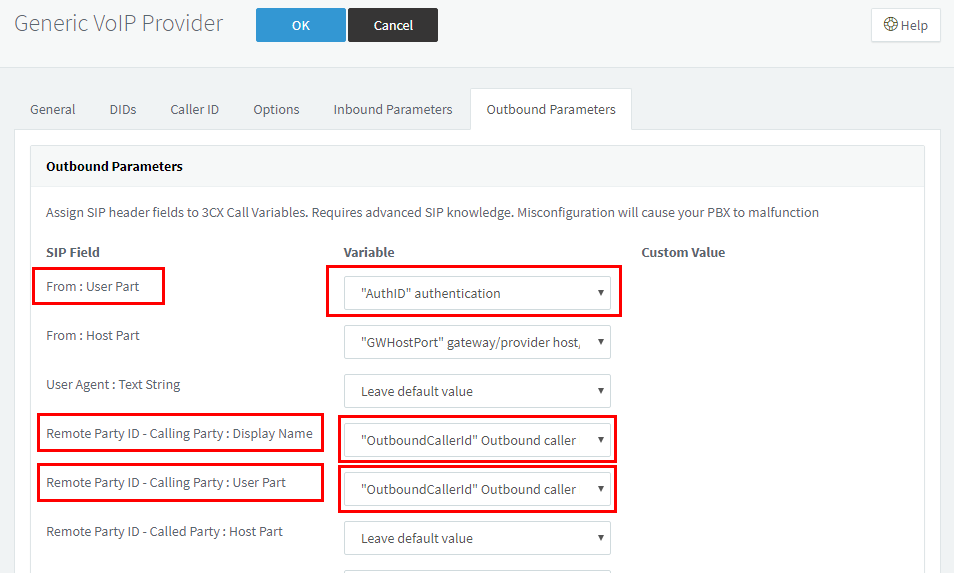Image resolution: width=954 pixels, height=573 pixels.
Task: Click the 'Outbound Parameters' section heading
Action: [x=114, y=167]
